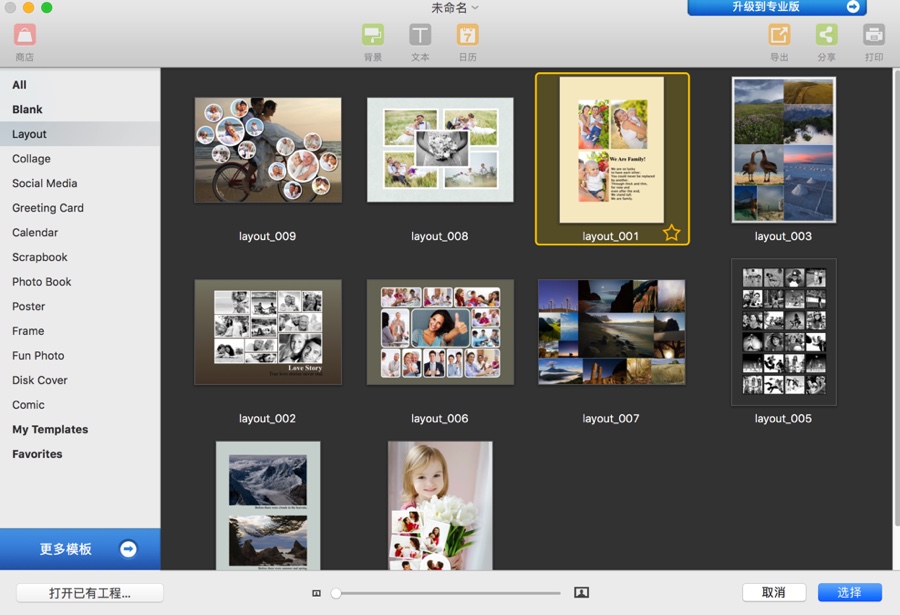Select the mountain landscape template thumbnail
Image resolution: width=900 pixels, height=615 pixels.
(x=268, y=505)
